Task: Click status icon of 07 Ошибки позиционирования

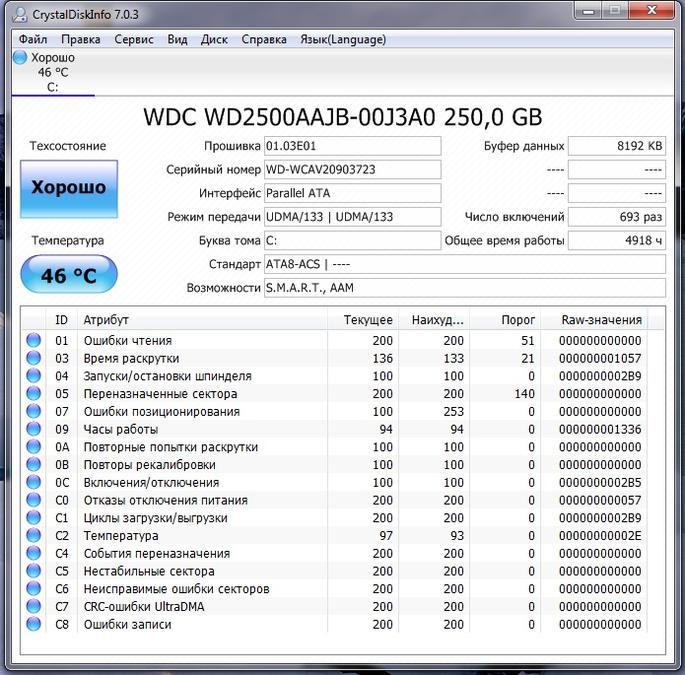Action: [34, 411]
